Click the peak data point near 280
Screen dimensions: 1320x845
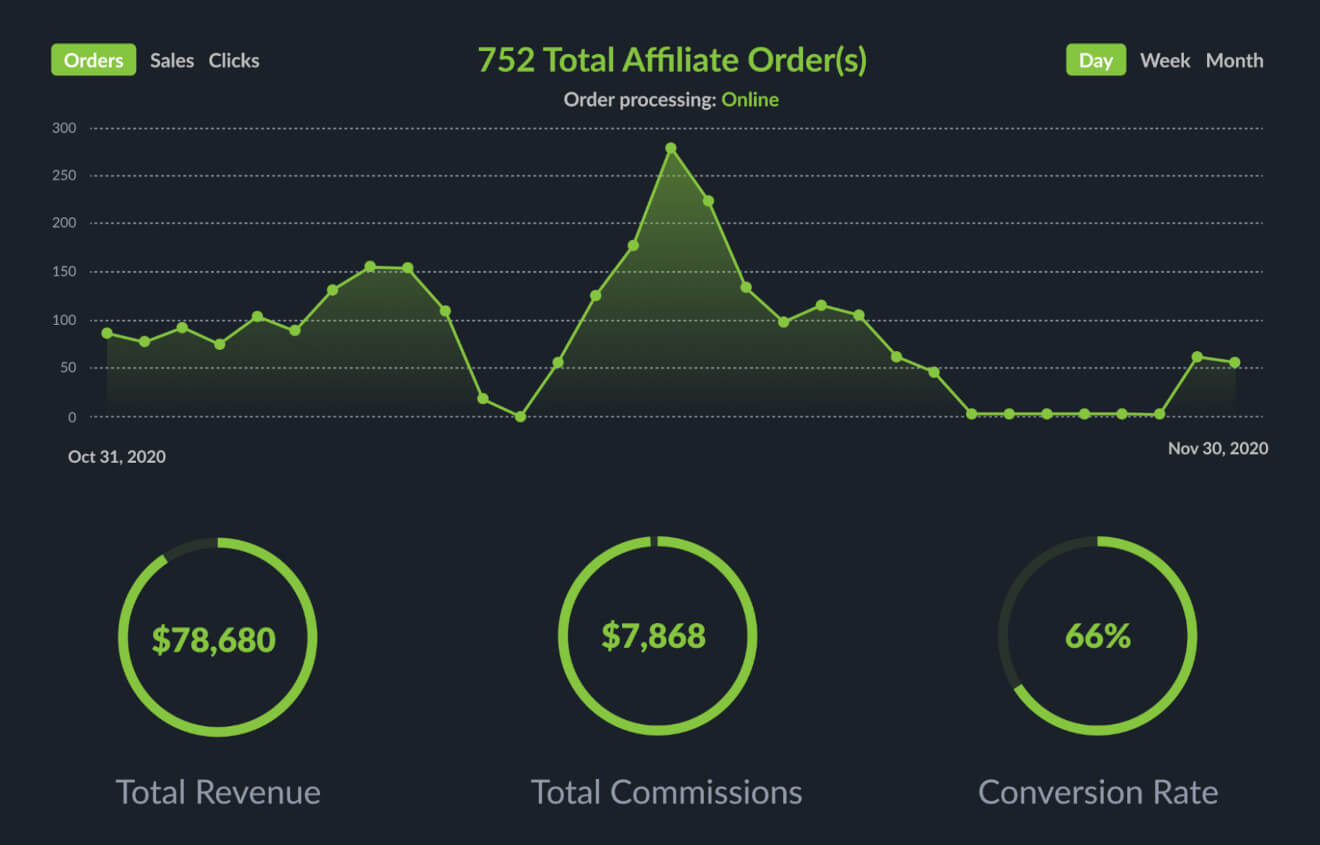tap(671, 148)
